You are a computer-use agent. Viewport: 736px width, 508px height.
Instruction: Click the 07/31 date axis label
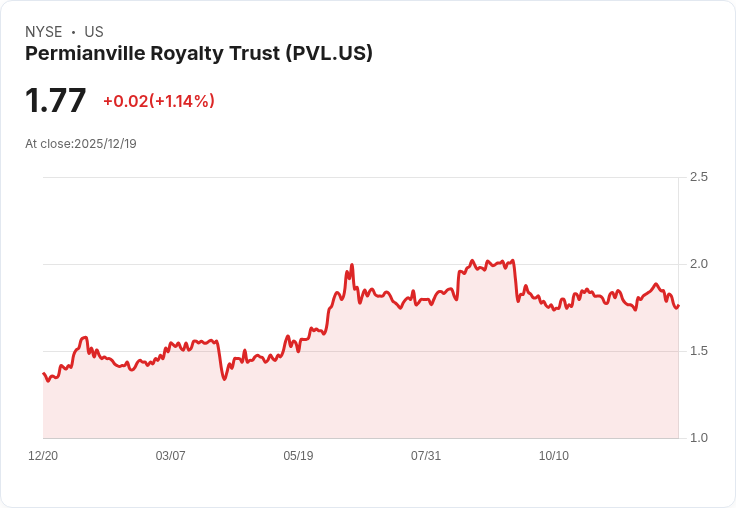(x=426, y=456)
